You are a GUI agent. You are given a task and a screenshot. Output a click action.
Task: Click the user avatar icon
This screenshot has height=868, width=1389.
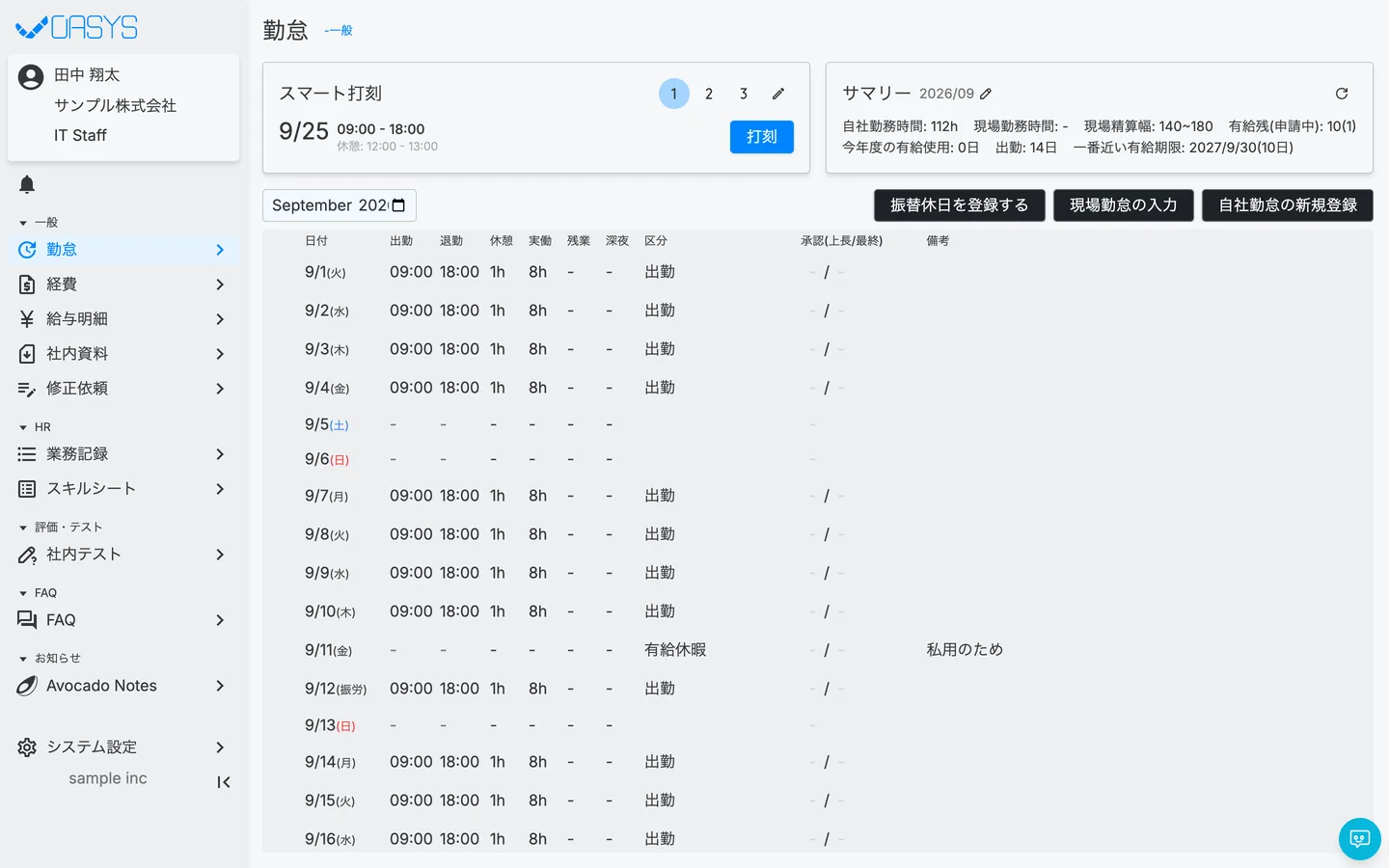click(x=31, y=77)
